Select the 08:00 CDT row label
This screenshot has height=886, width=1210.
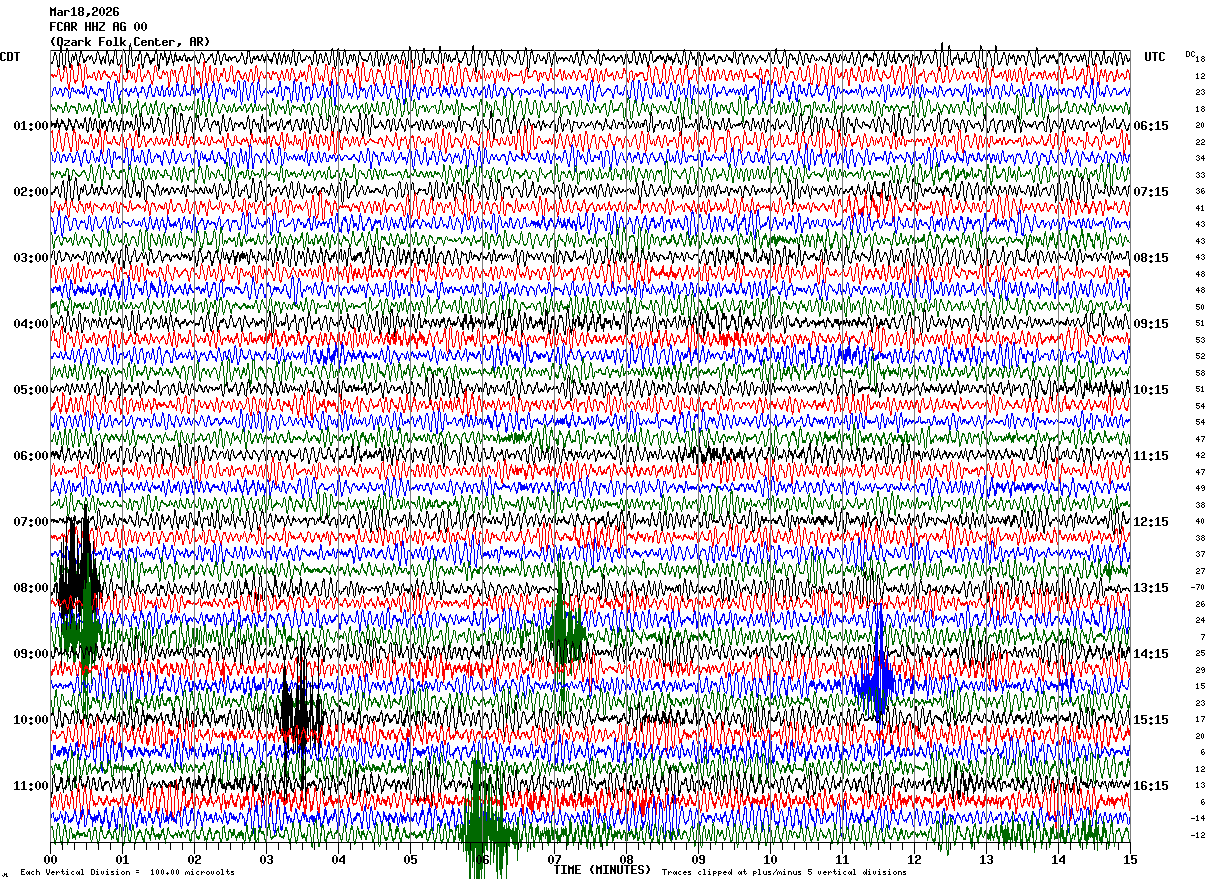[x=31, y=588]
